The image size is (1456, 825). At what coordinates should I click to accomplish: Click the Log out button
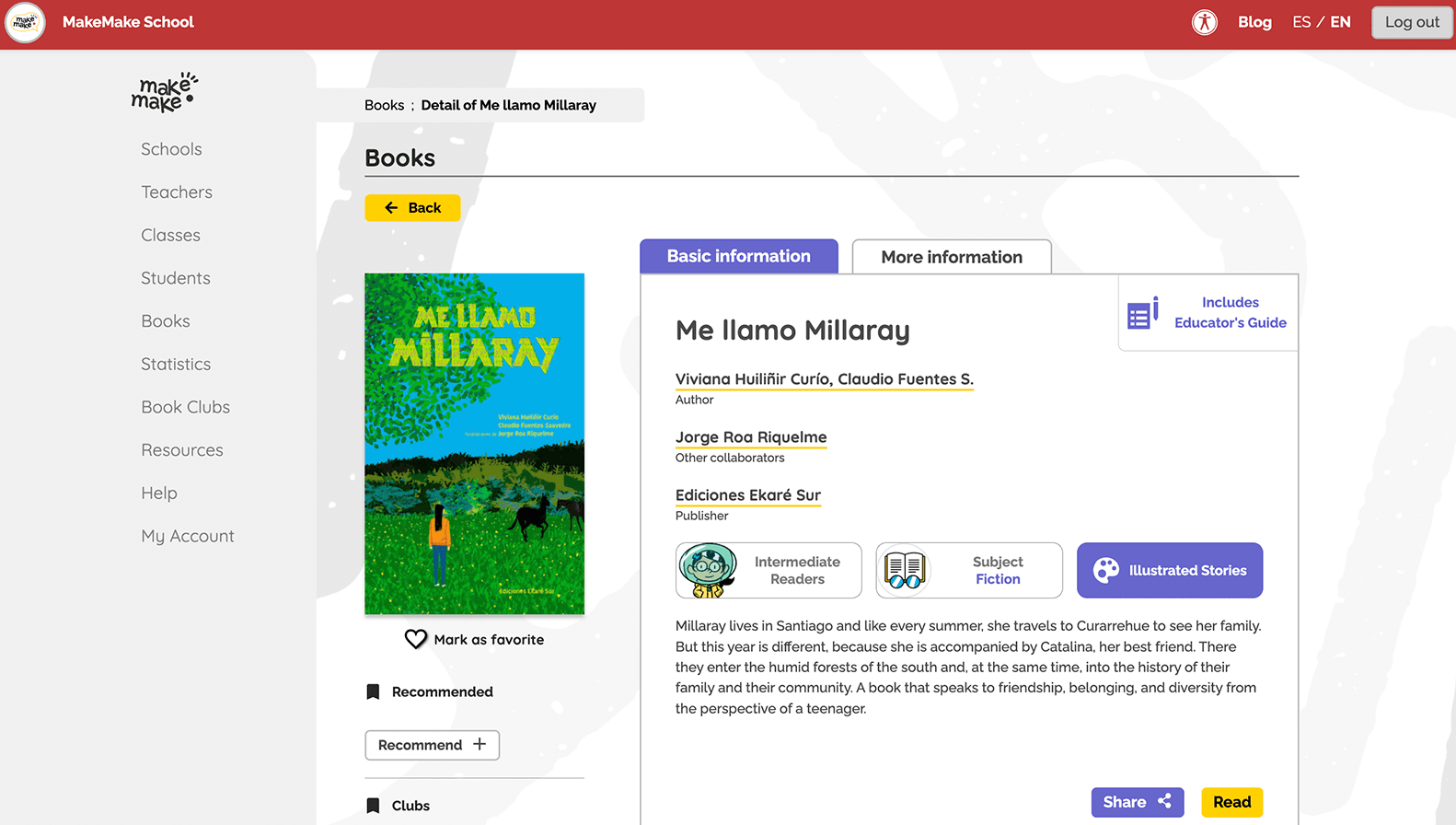coord(1412,22)
